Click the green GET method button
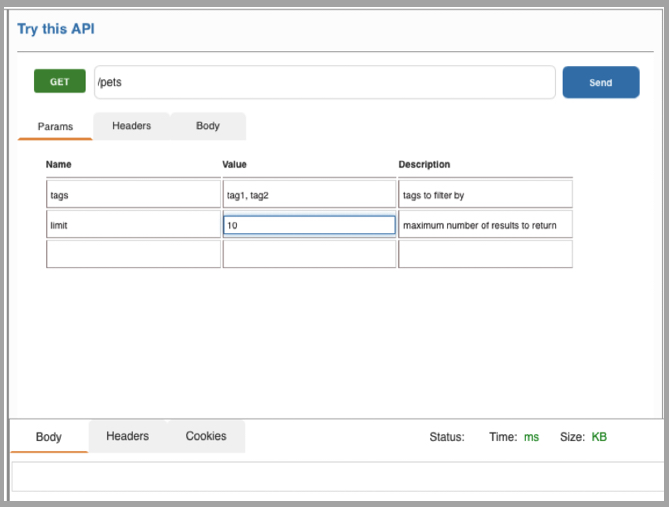The image size is (669, 507). 59,82
